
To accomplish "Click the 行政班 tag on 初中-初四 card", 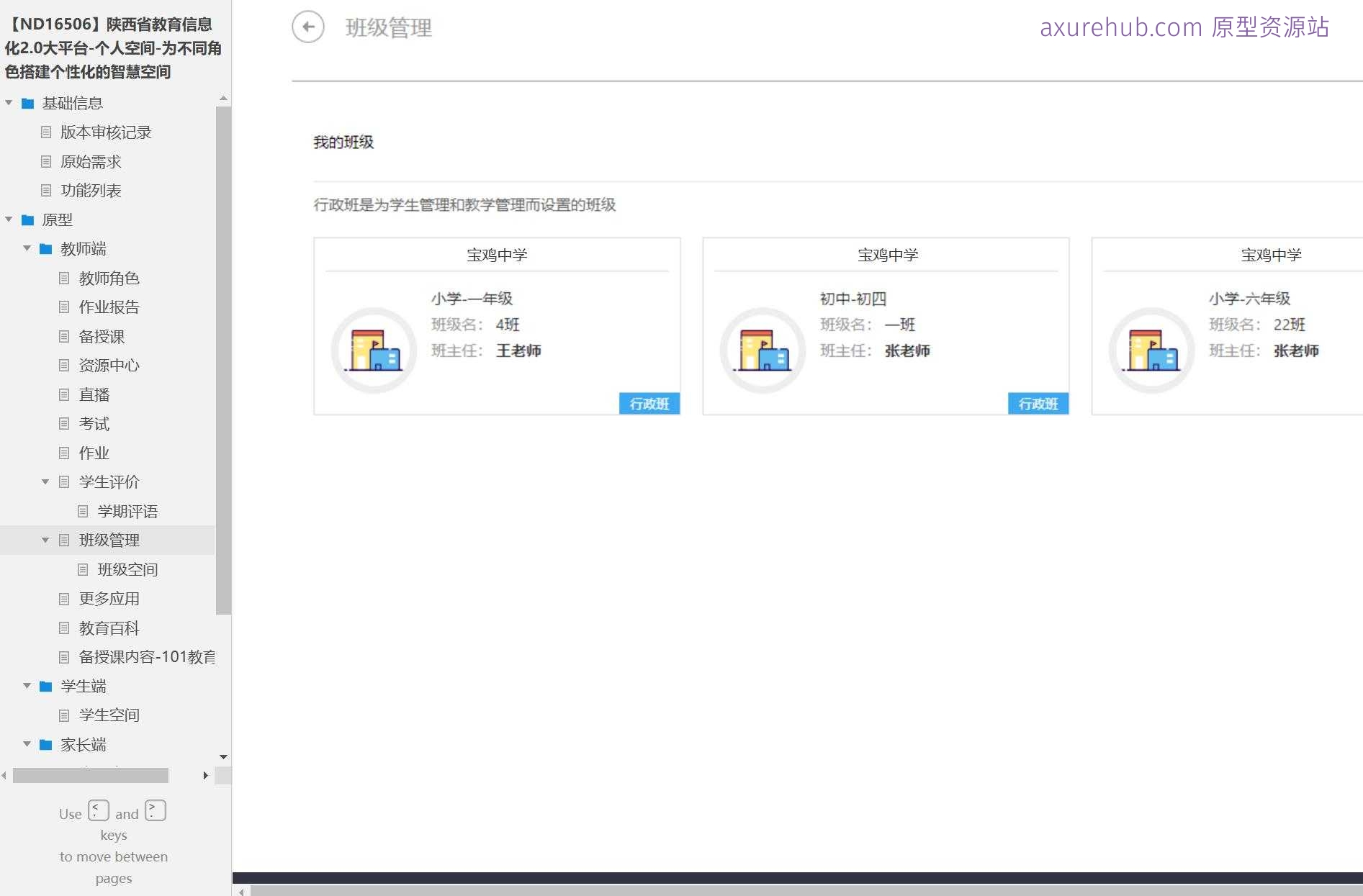I will [1038, 404].
